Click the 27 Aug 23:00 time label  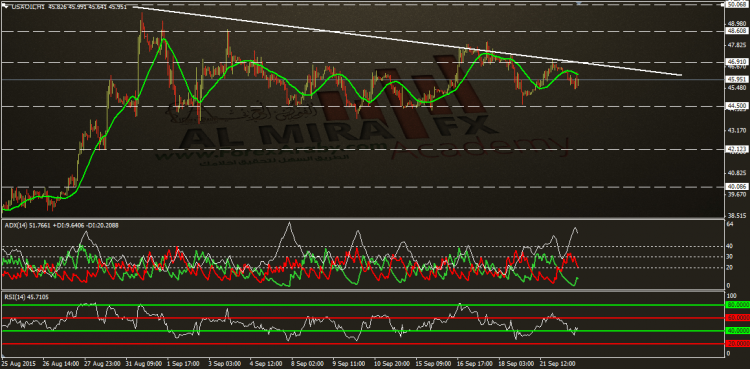coord(101,364)
